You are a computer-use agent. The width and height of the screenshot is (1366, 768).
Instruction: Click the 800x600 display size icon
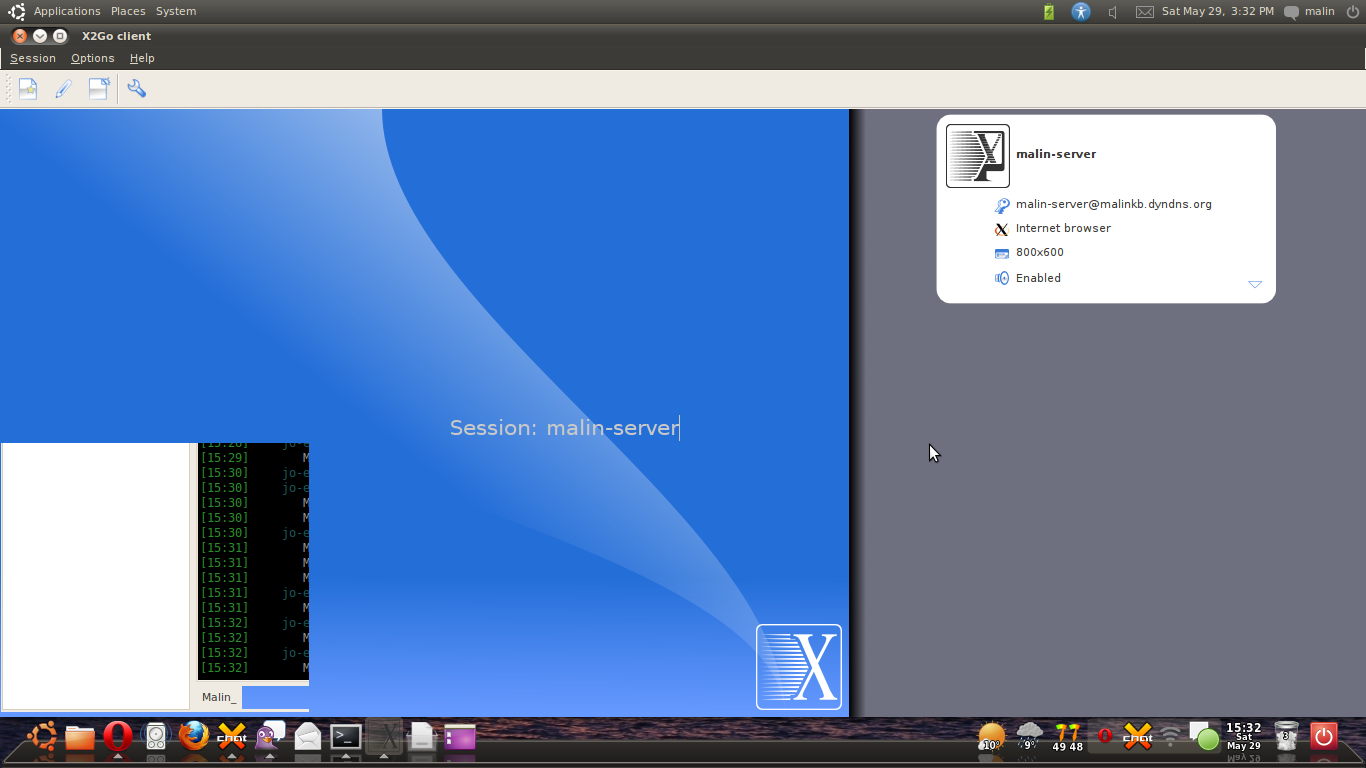click(1001, 253)
